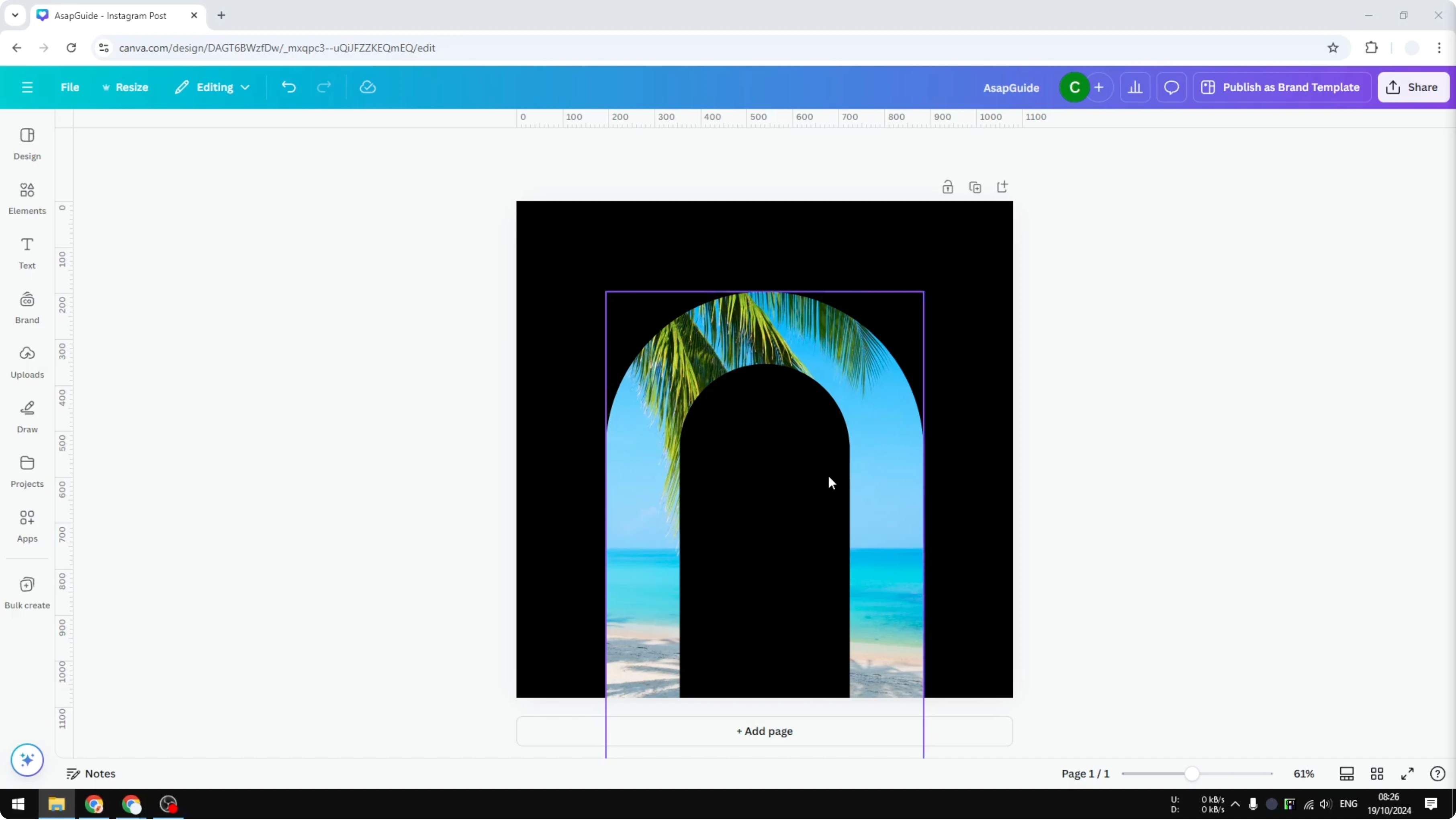Open the Bulk create panel
Screen dimensions: 1456x820
pos(27,592)
